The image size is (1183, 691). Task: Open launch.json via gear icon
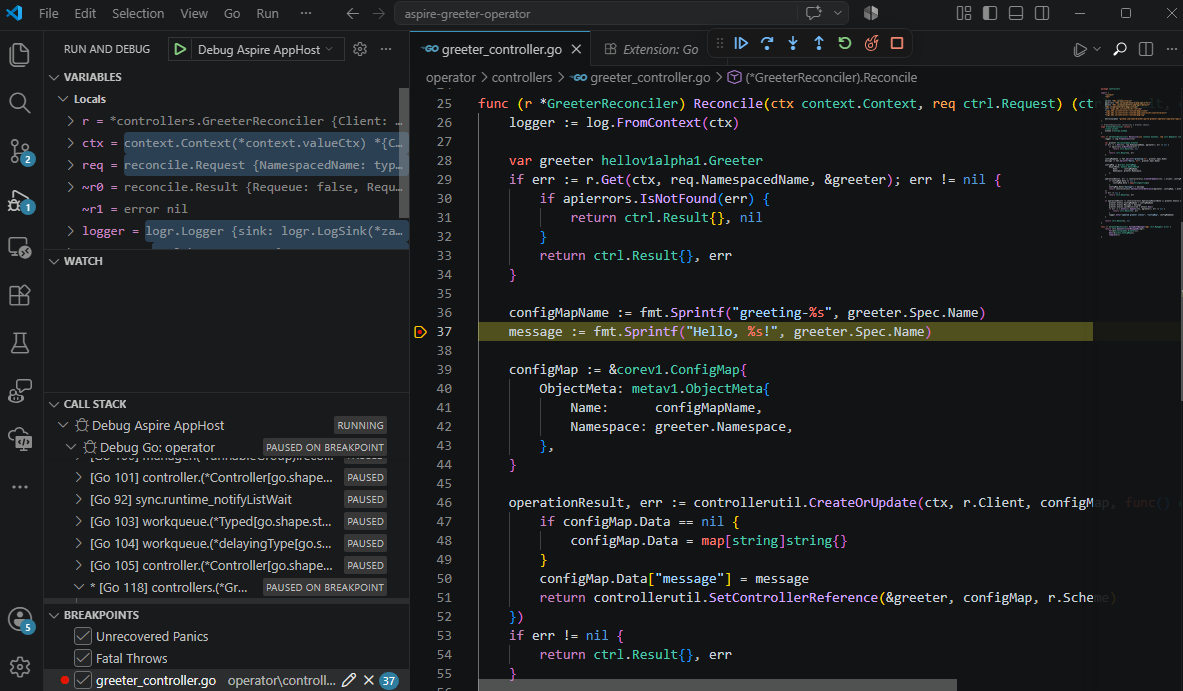pos(360,49)
